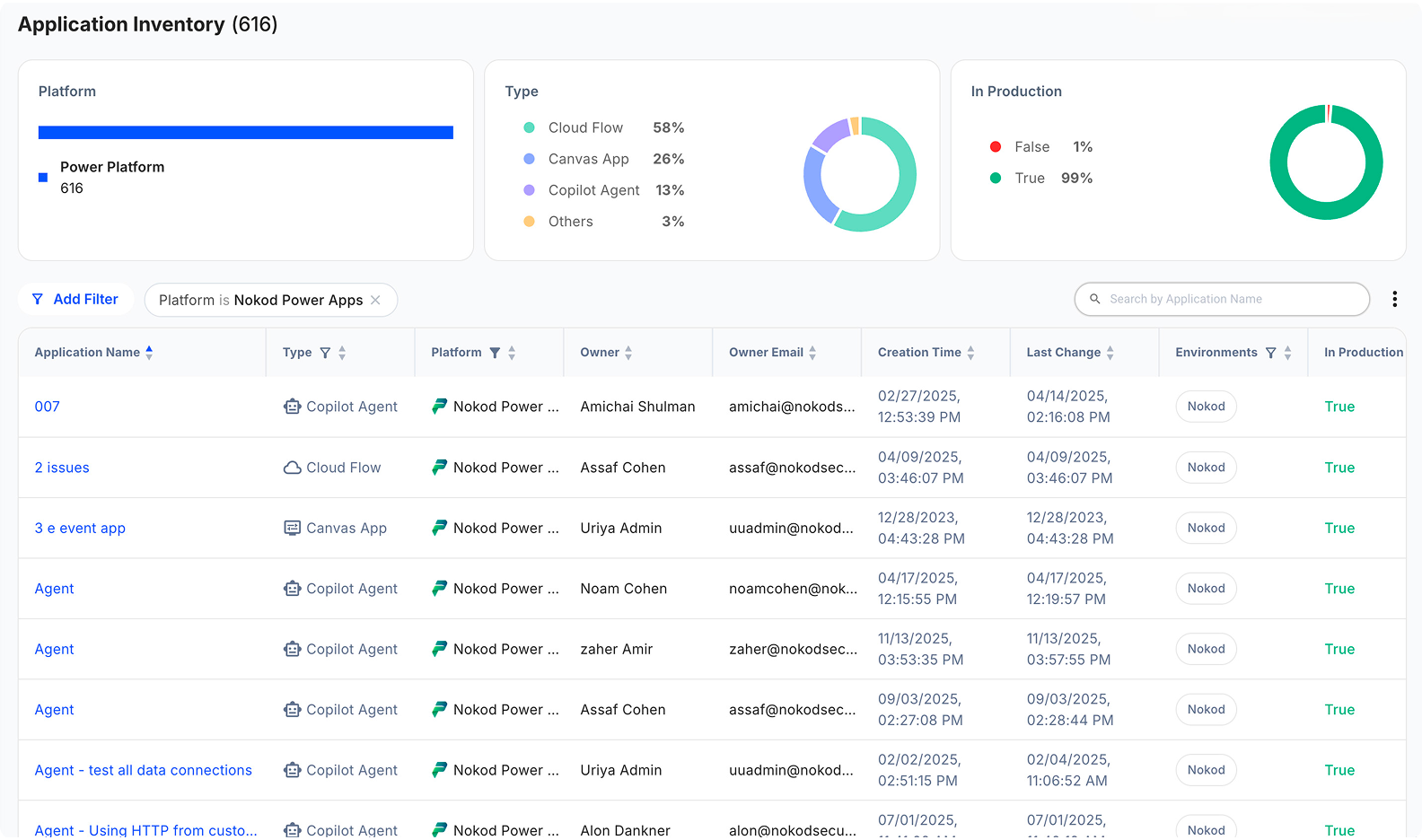The height and width of the screenshot is (840, 1422).
Task: Sort the table by Creation Time
Action: (970, 353)
